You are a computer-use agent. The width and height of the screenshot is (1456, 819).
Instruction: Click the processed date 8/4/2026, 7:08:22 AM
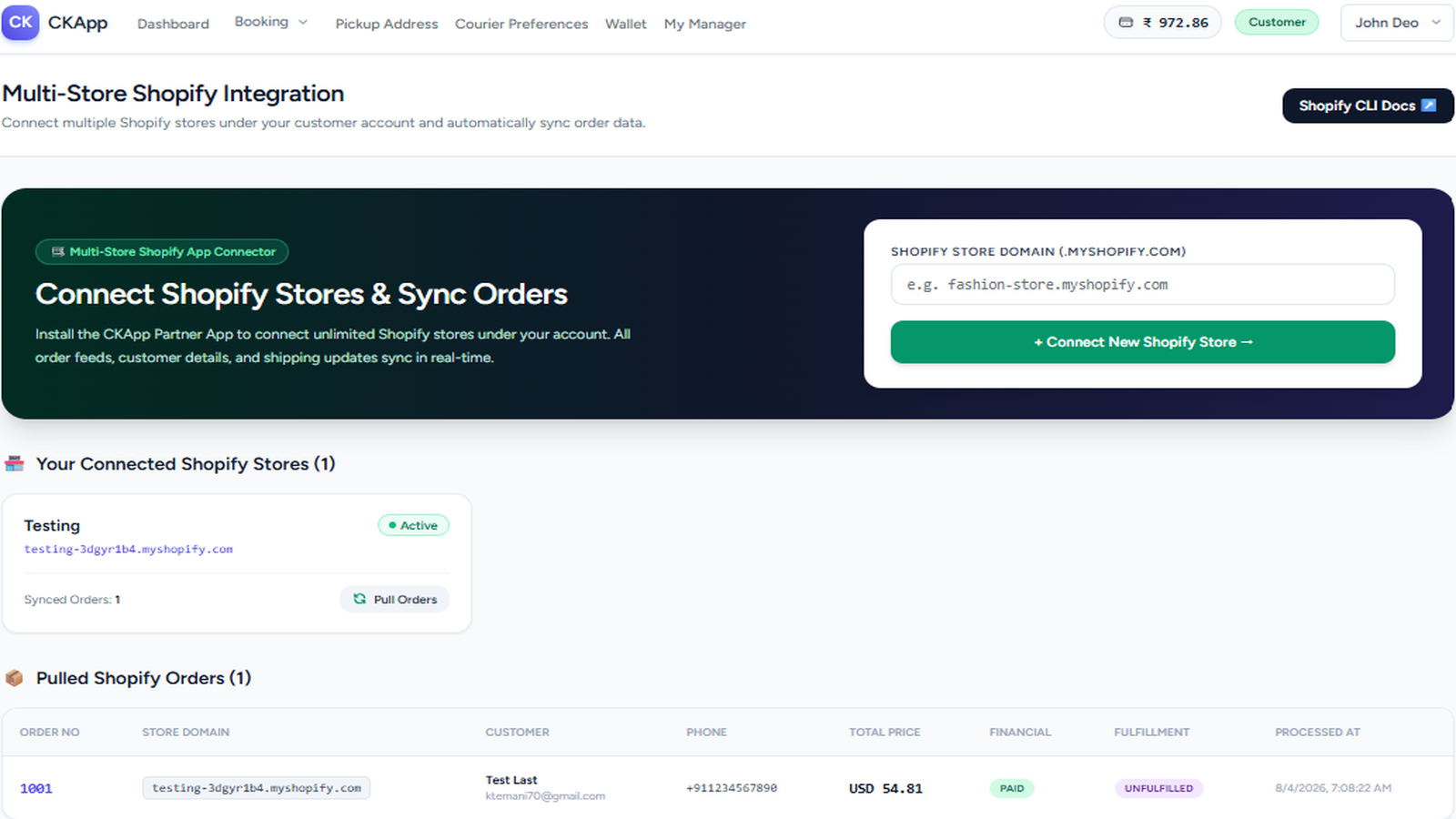click(x=1333, y=788)
